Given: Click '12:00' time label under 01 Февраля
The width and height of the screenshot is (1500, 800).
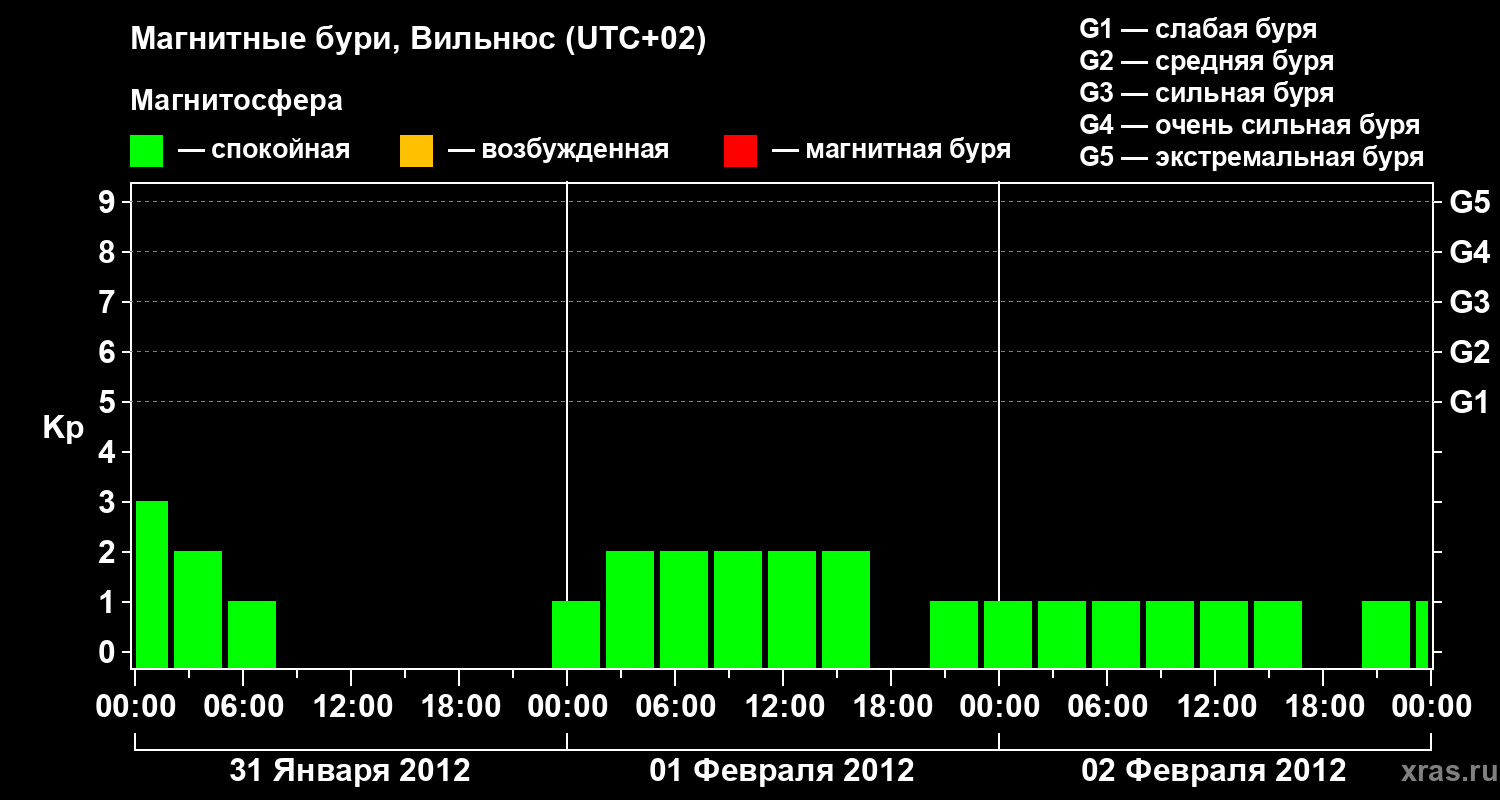Looking at the screenshot, I should [783, 707].
